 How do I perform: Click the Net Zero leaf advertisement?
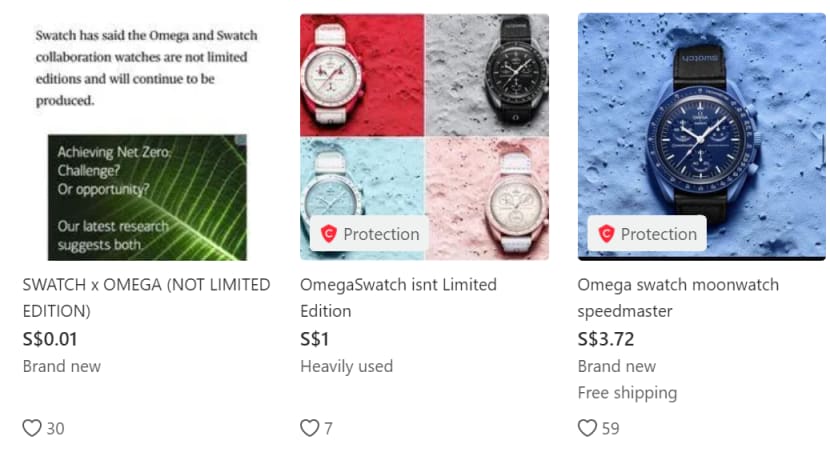tap(146, 197)
